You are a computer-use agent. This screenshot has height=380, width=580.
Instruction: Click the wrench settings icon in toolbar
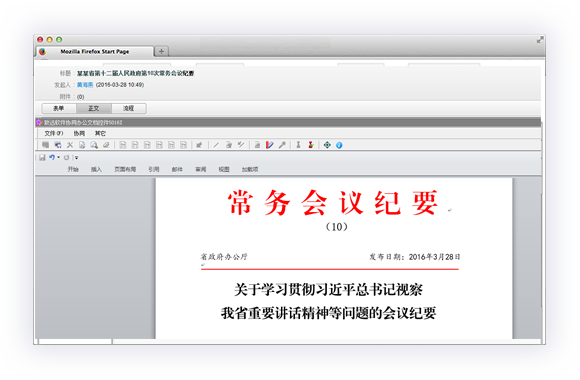(x=282, y=145)
